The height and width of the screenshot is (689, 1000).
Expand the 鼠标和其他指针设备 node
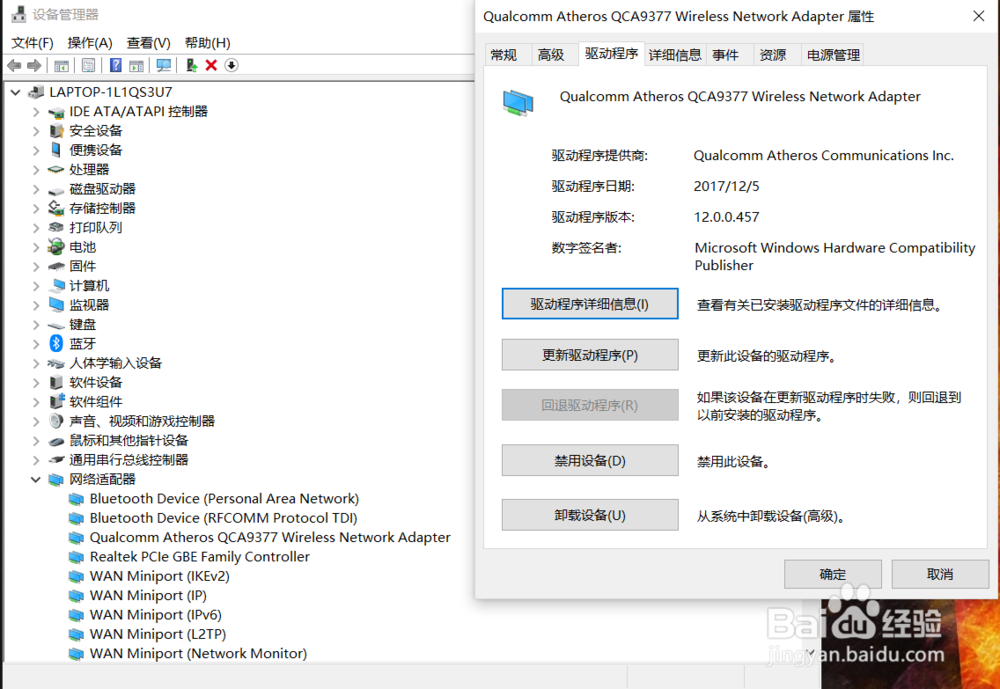tap(36, 441)
